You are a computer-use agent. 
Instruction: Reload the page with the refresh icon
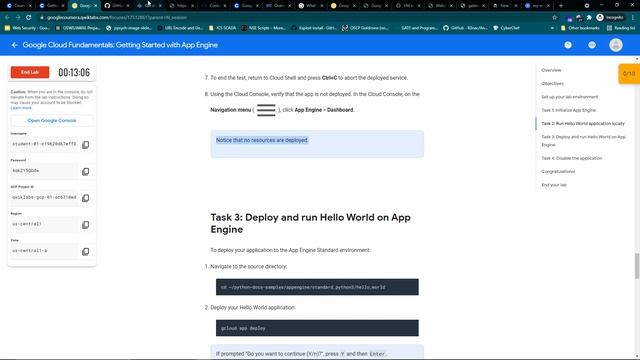(29, 18)
